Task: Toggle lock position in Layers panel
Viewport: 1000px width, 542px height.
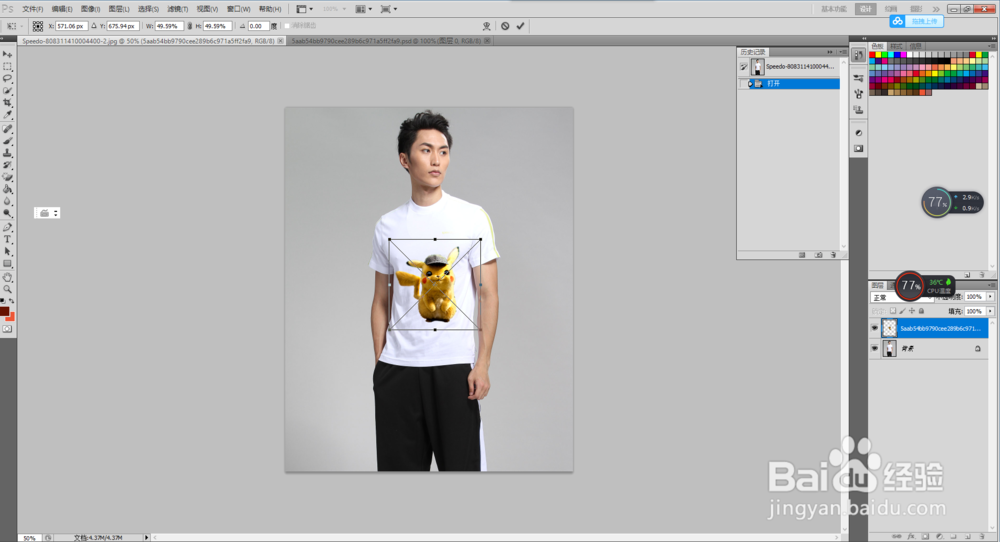Action: pyautogui.click(x=912, y=311)
